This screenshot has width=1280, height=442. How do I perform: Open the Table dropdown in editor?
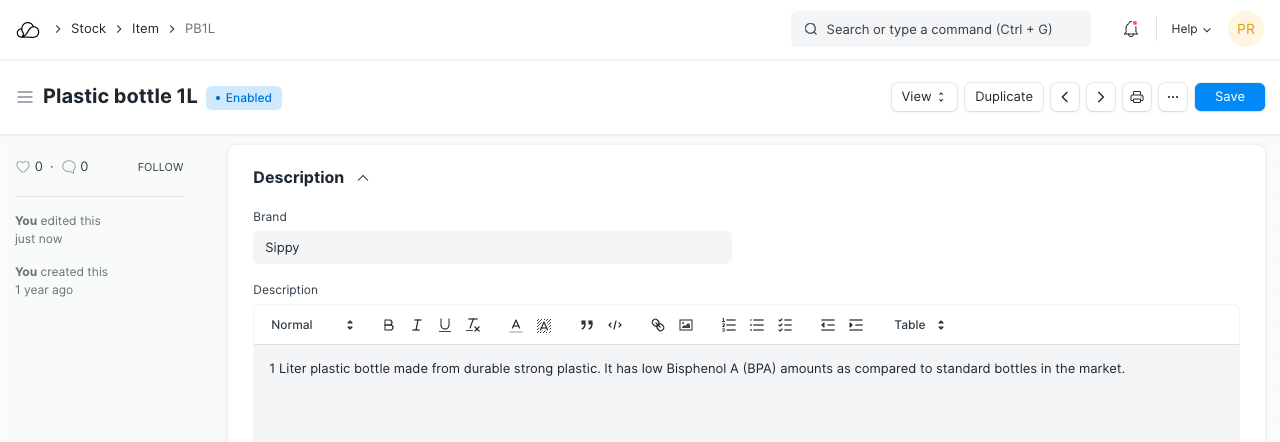click(919, 325)
